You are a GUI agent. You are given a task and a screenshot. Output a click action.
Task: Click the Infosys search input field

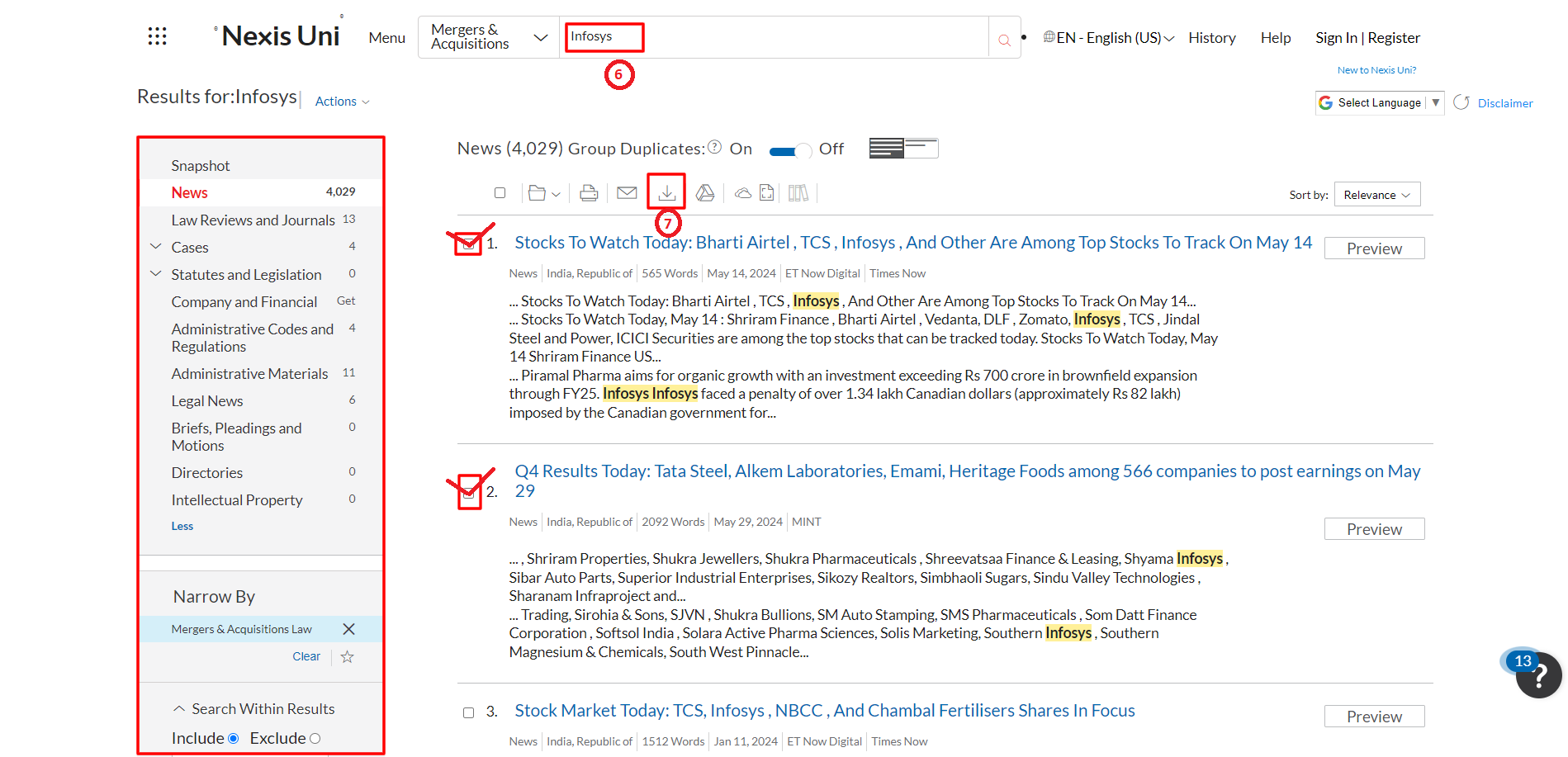[774, 37]
